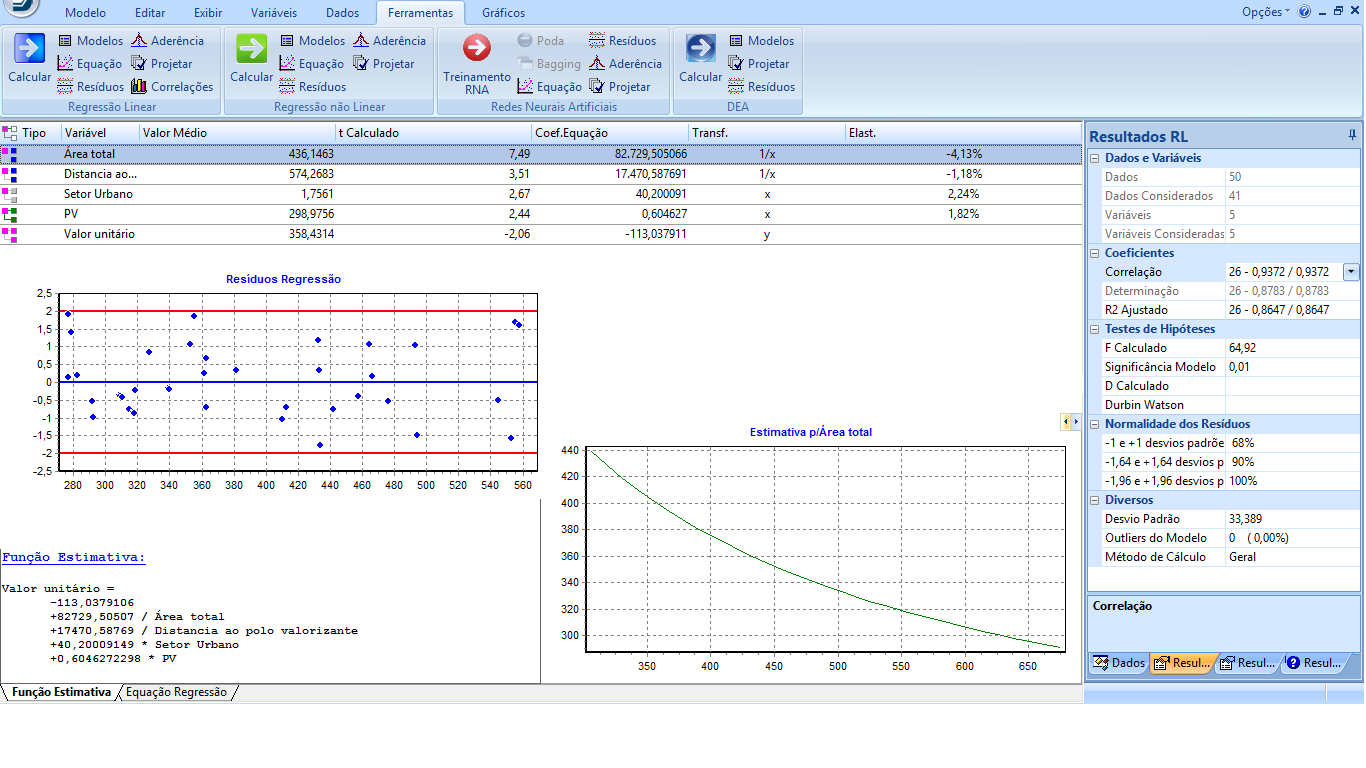Collapse the Testes de Hipóteses section
This screenshot has height=768, width=1366.
click(1095, 329)
